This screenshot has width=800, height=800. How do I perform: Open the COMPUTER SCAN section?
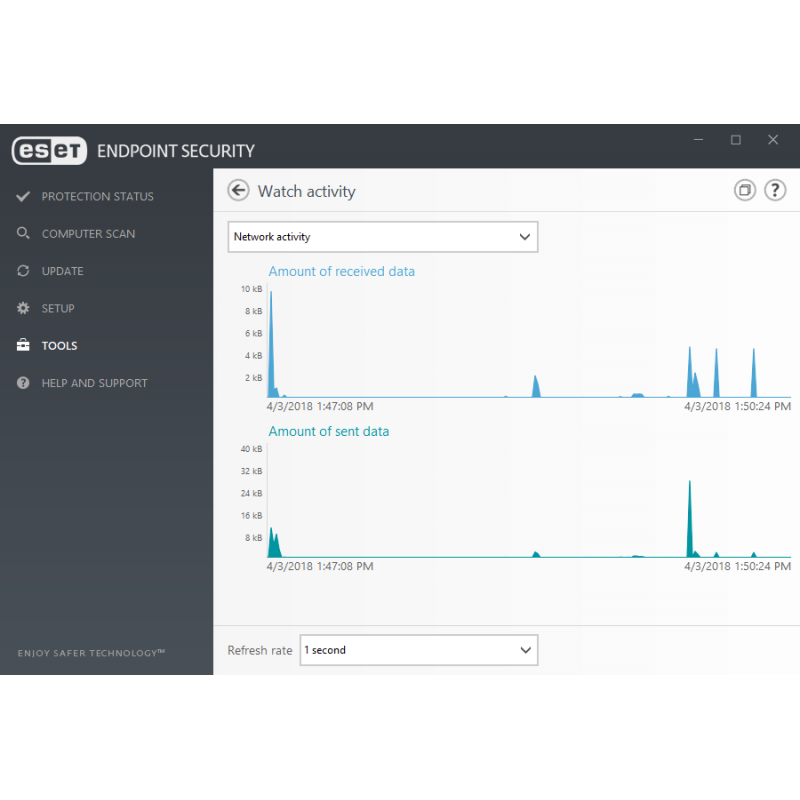coord(88,234)
